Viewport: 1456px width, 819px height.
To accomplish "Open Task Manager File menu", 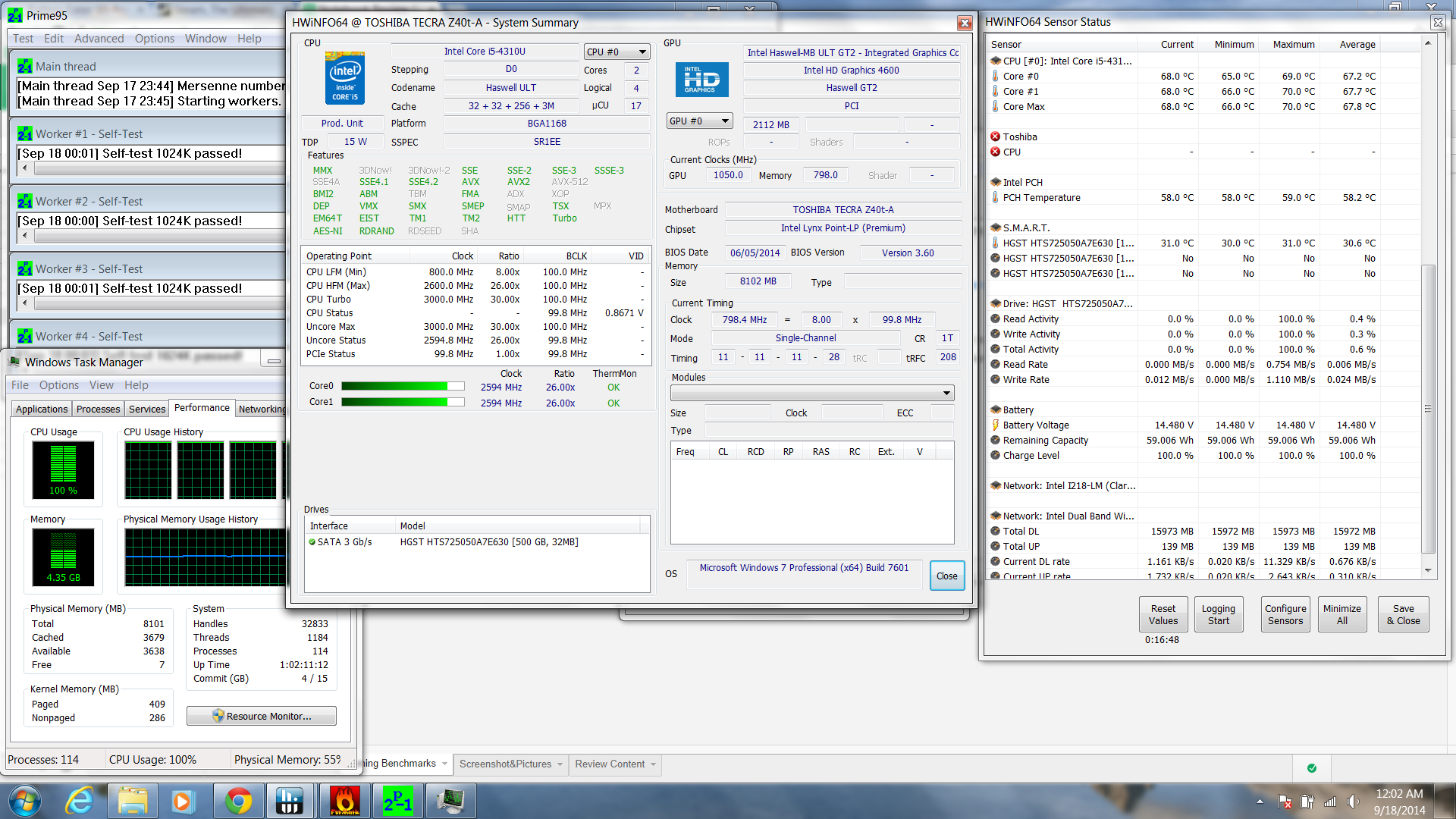I will click(20, 385).
